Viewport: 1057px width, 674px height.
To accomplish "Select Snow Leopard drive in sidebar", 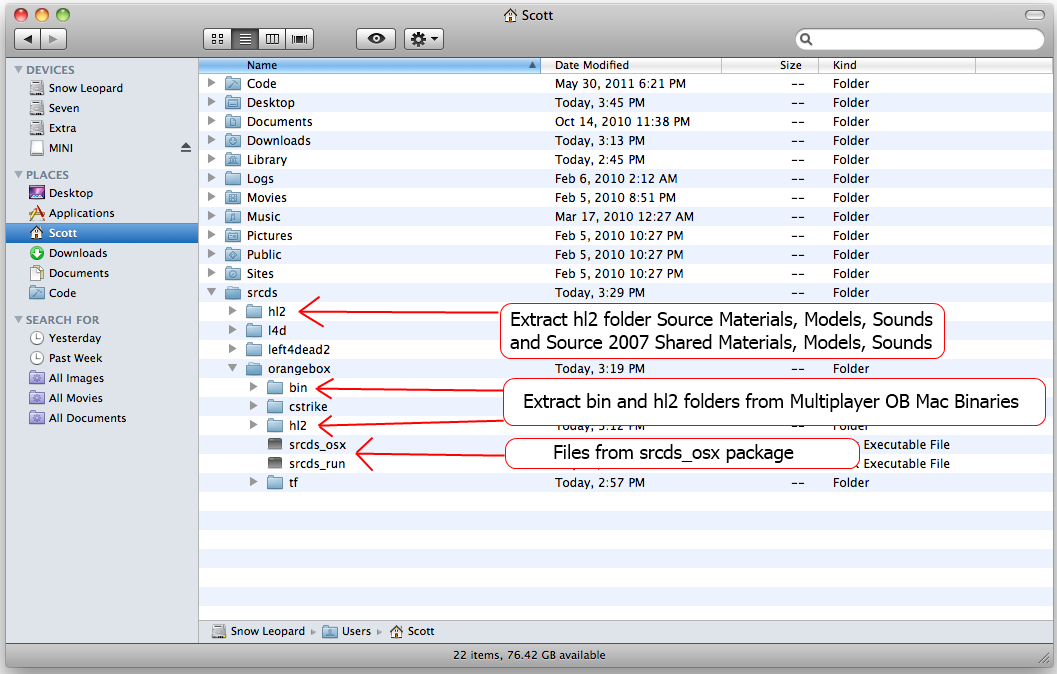I will coord(86,88).
